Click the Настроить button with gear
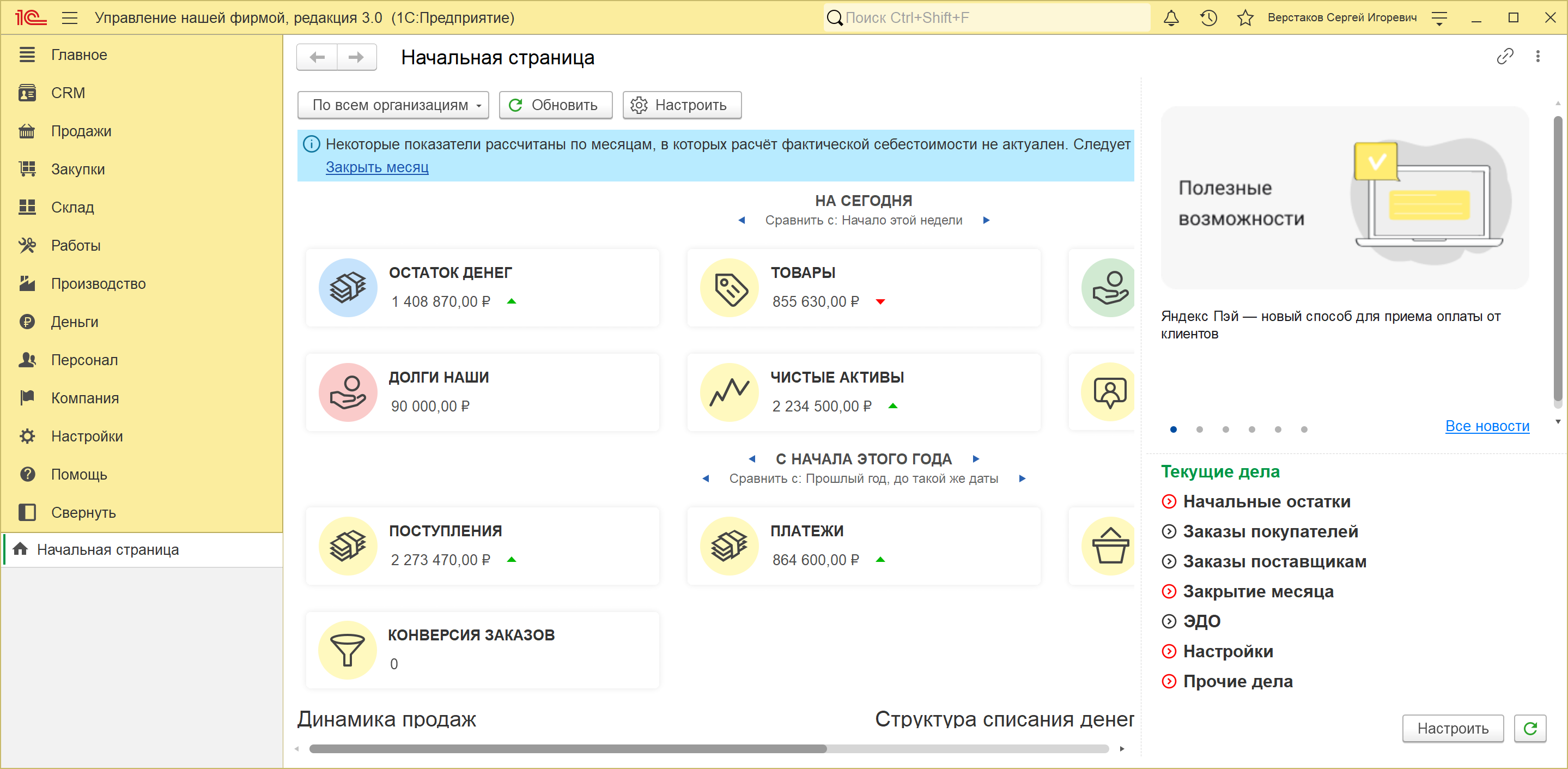 [682, 105]
